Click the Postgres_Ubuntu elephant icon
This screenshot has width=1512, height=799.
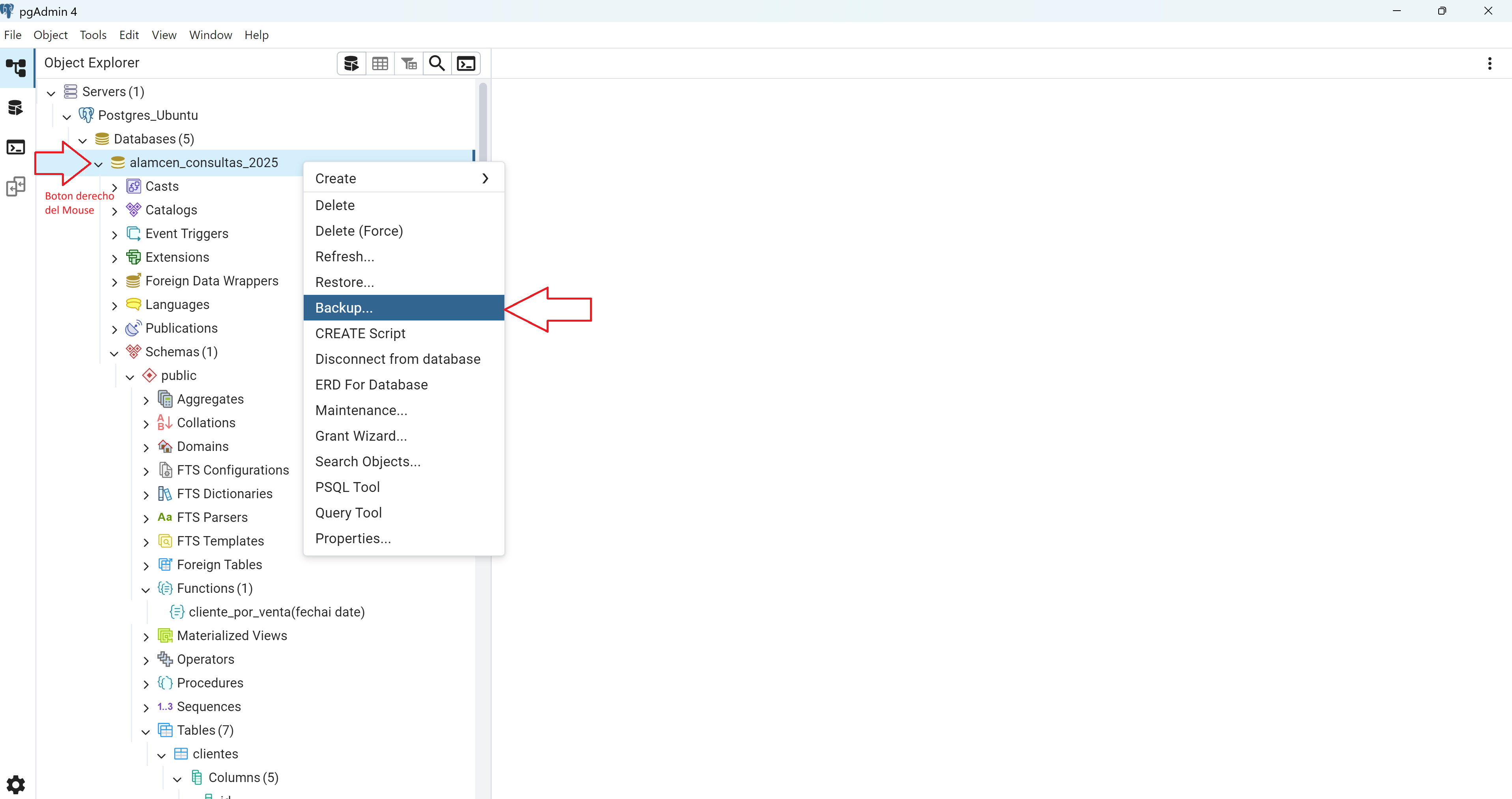tap(86, 115)
